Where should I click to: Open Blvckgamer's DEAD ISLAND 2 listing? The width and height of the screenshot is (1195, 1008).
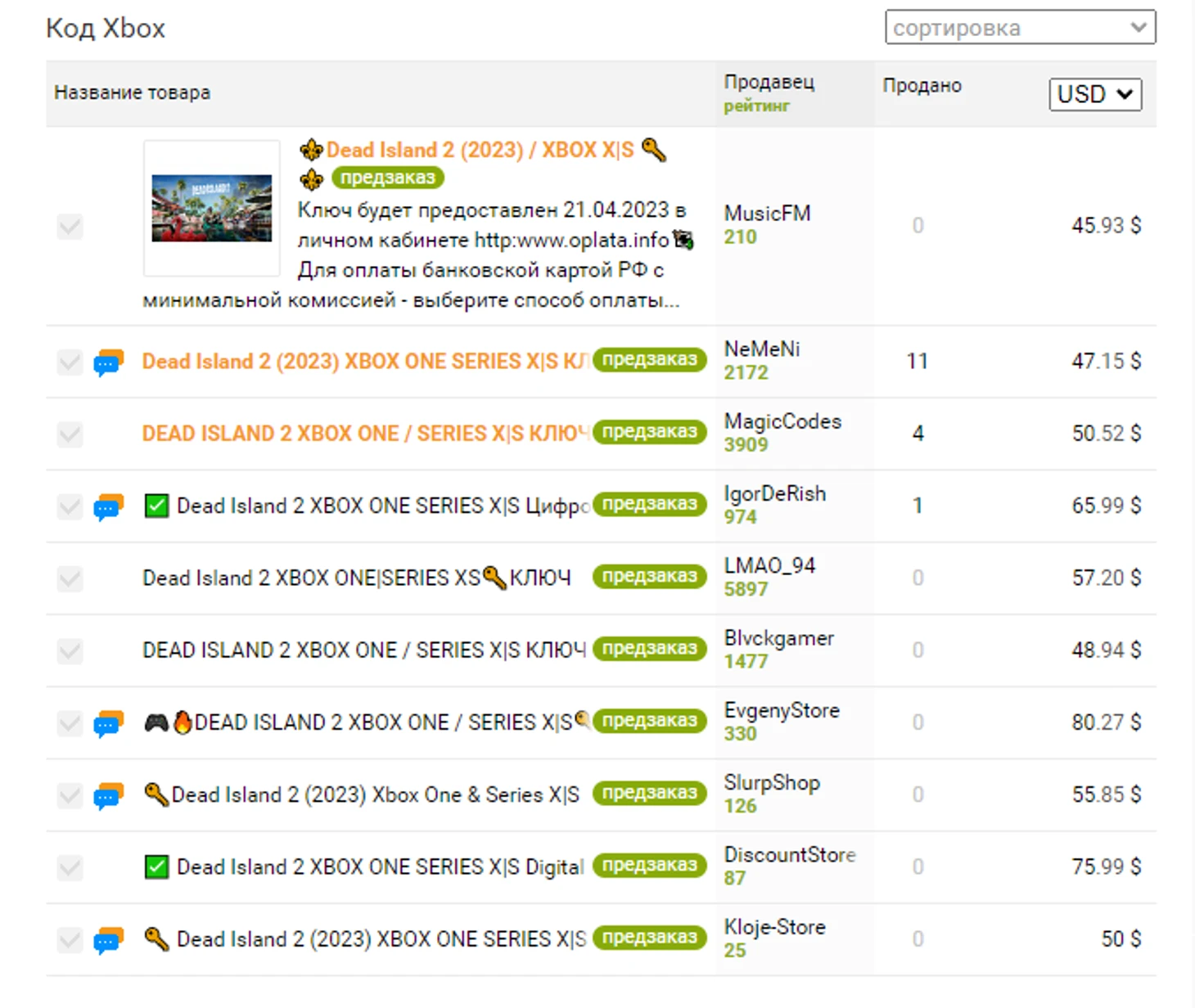(x=363, y=650)
